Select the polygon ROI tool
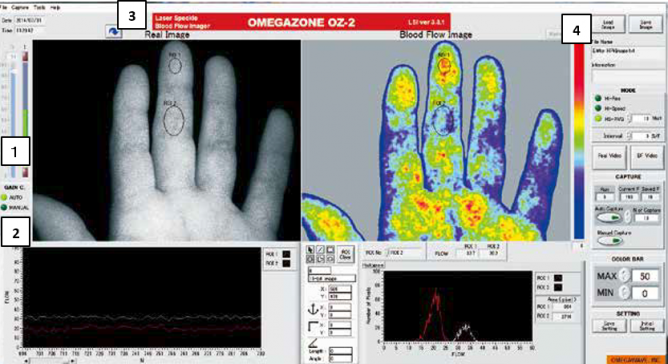 point(320,259)
